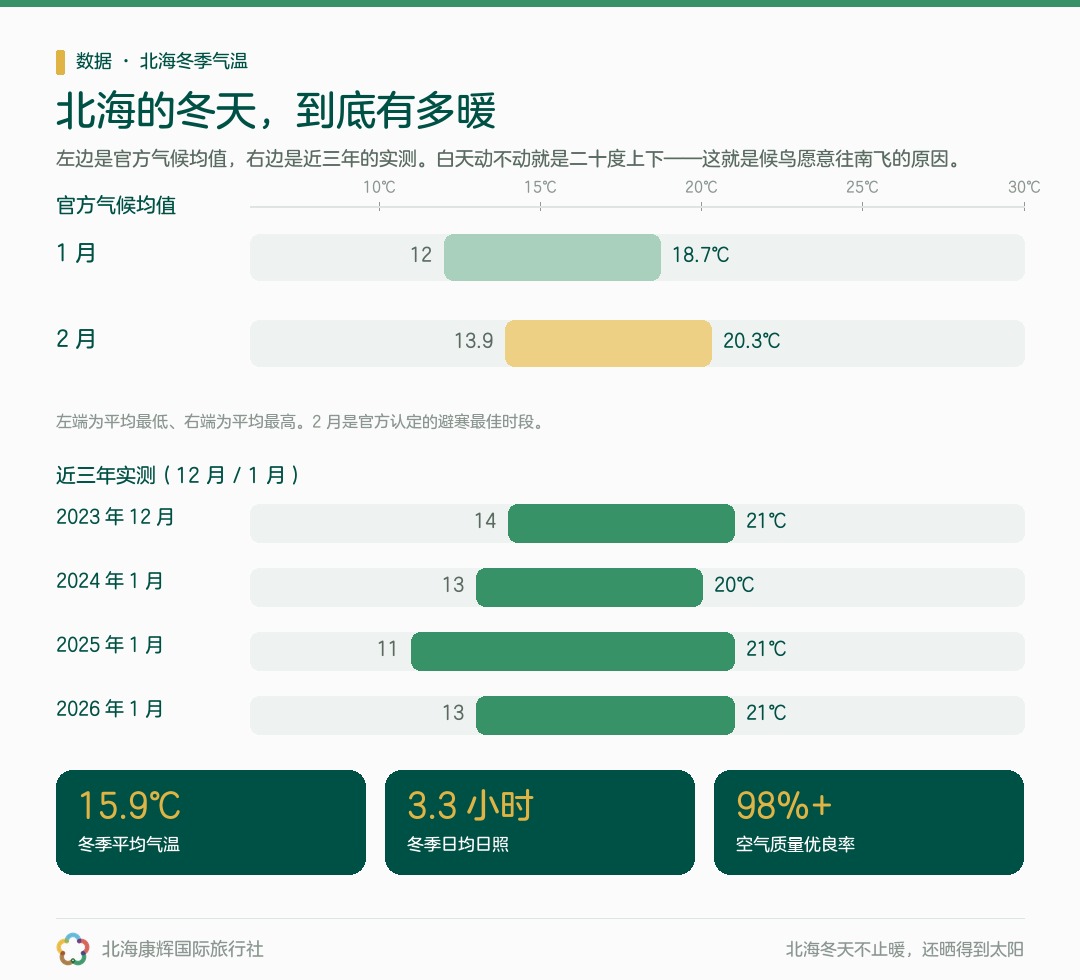Click the 13.9 low value label
The image size is (1080, 980).
[474, 341]
